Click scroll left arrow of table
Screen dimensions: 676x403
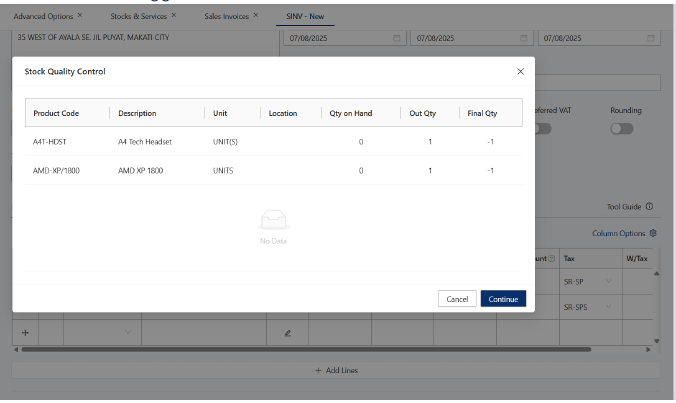coord(16,350)
